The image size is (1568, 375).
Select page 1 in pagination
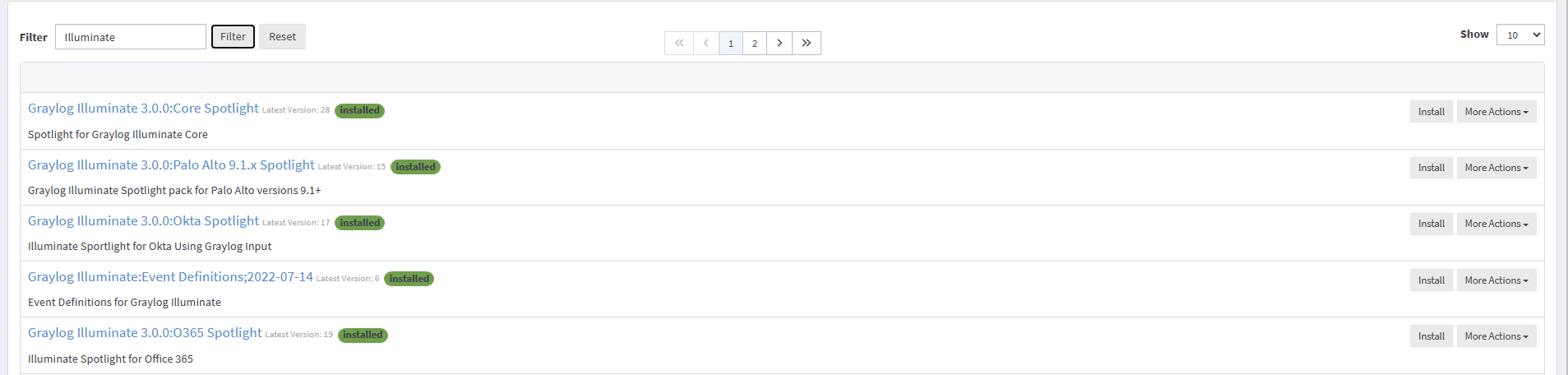point(731,44)
